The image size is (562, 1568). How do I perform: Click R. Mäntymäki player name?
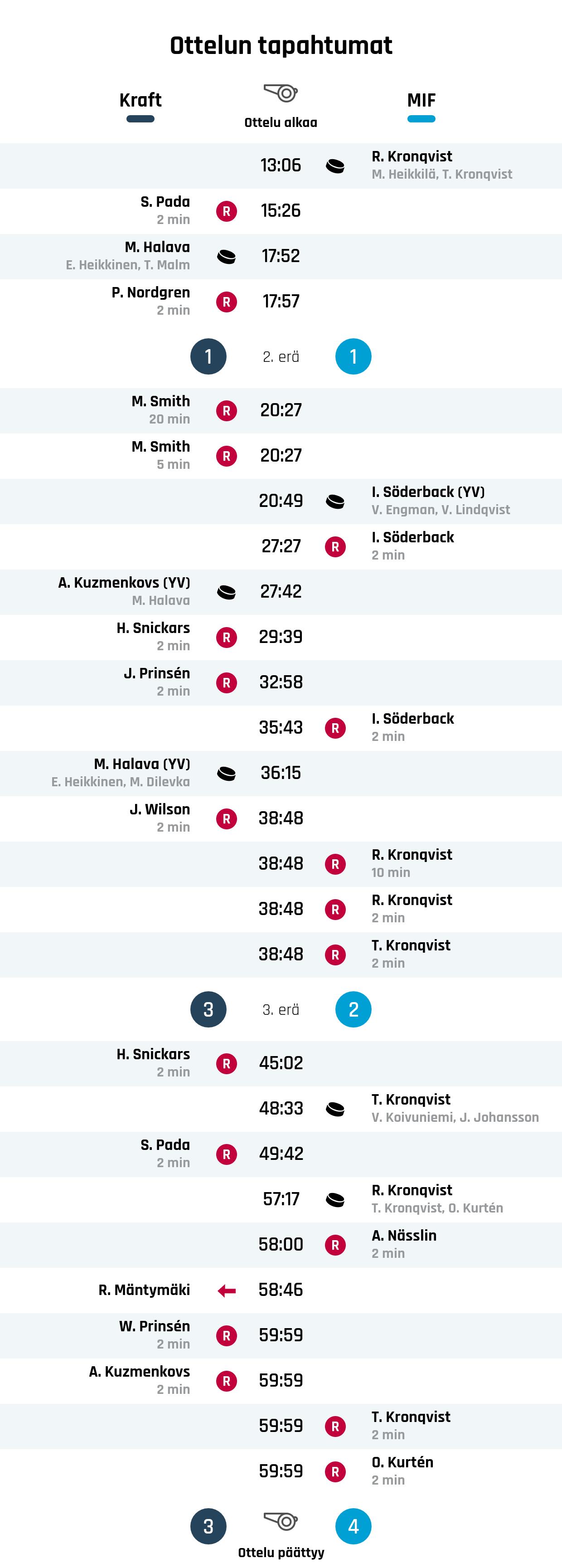coord(144,1290)
